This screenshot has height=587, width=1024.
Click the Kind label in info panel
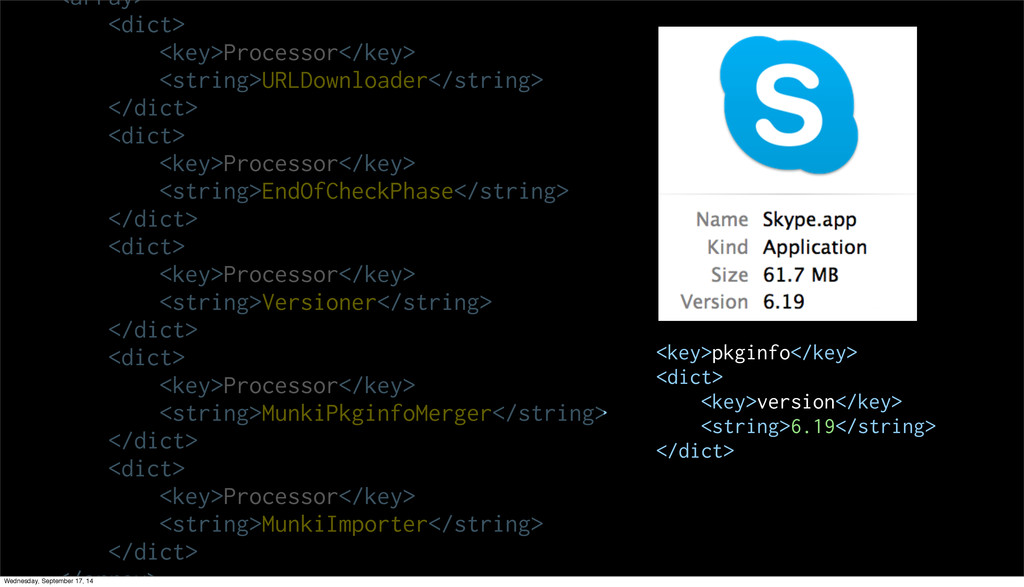point(727,247)
